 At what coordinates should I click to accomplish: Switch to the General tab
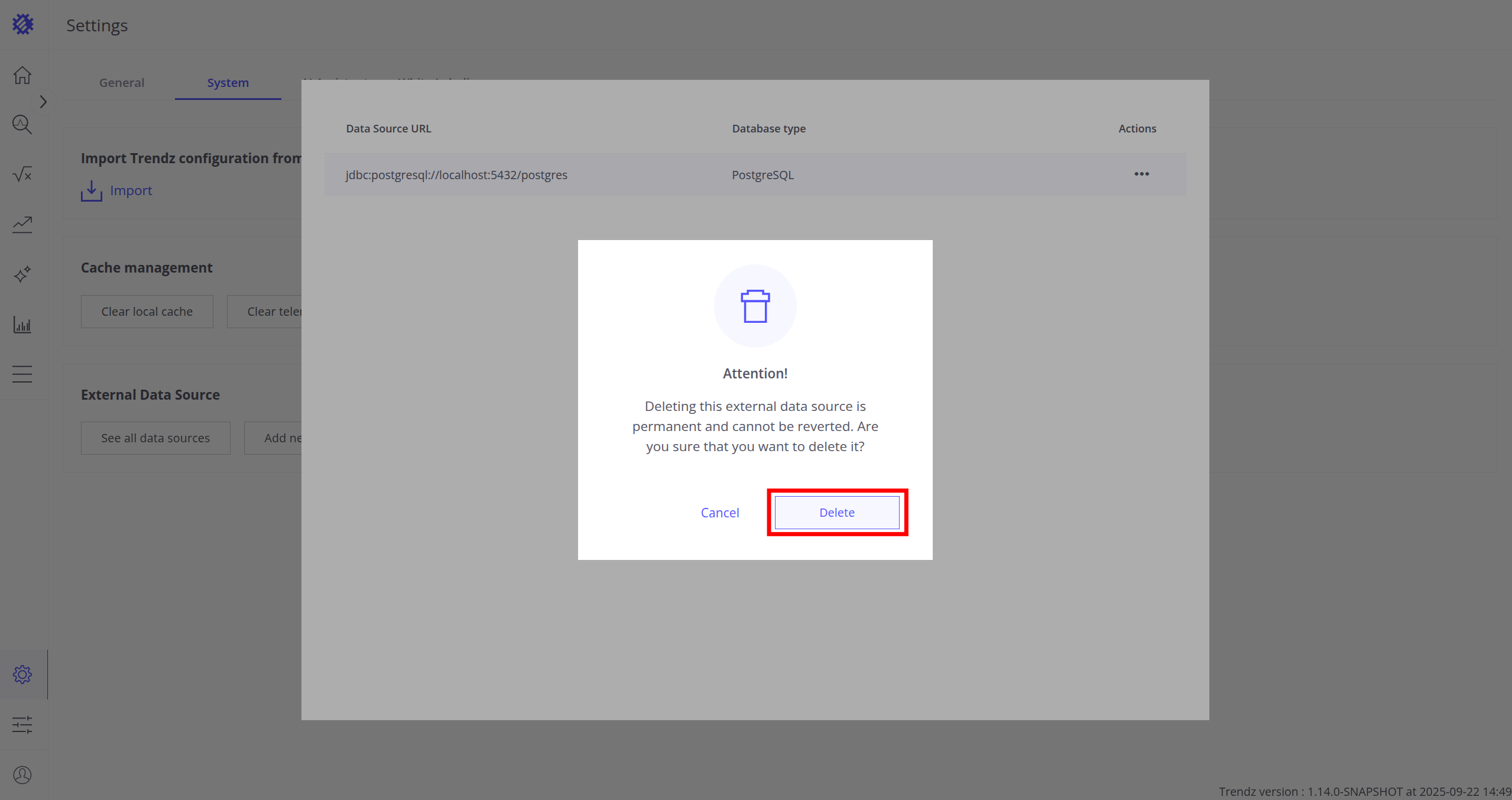pos(121,83)
